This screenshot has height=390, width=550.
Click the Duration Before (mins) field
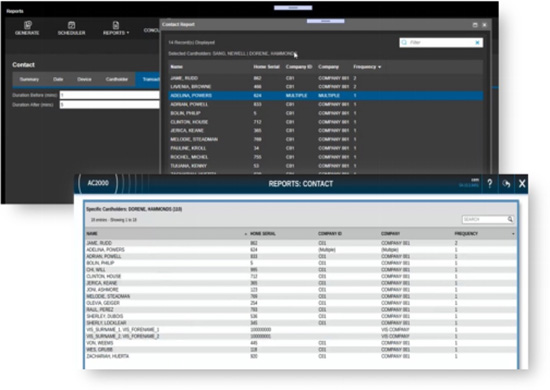[109, 95]
